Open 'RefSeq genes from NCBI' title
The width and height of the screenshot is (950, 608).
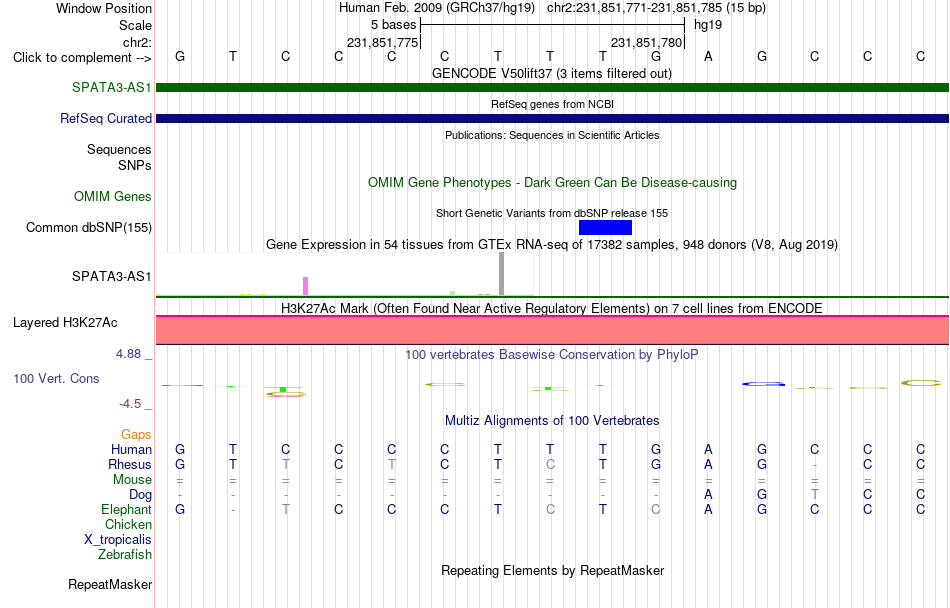[552, 104]
